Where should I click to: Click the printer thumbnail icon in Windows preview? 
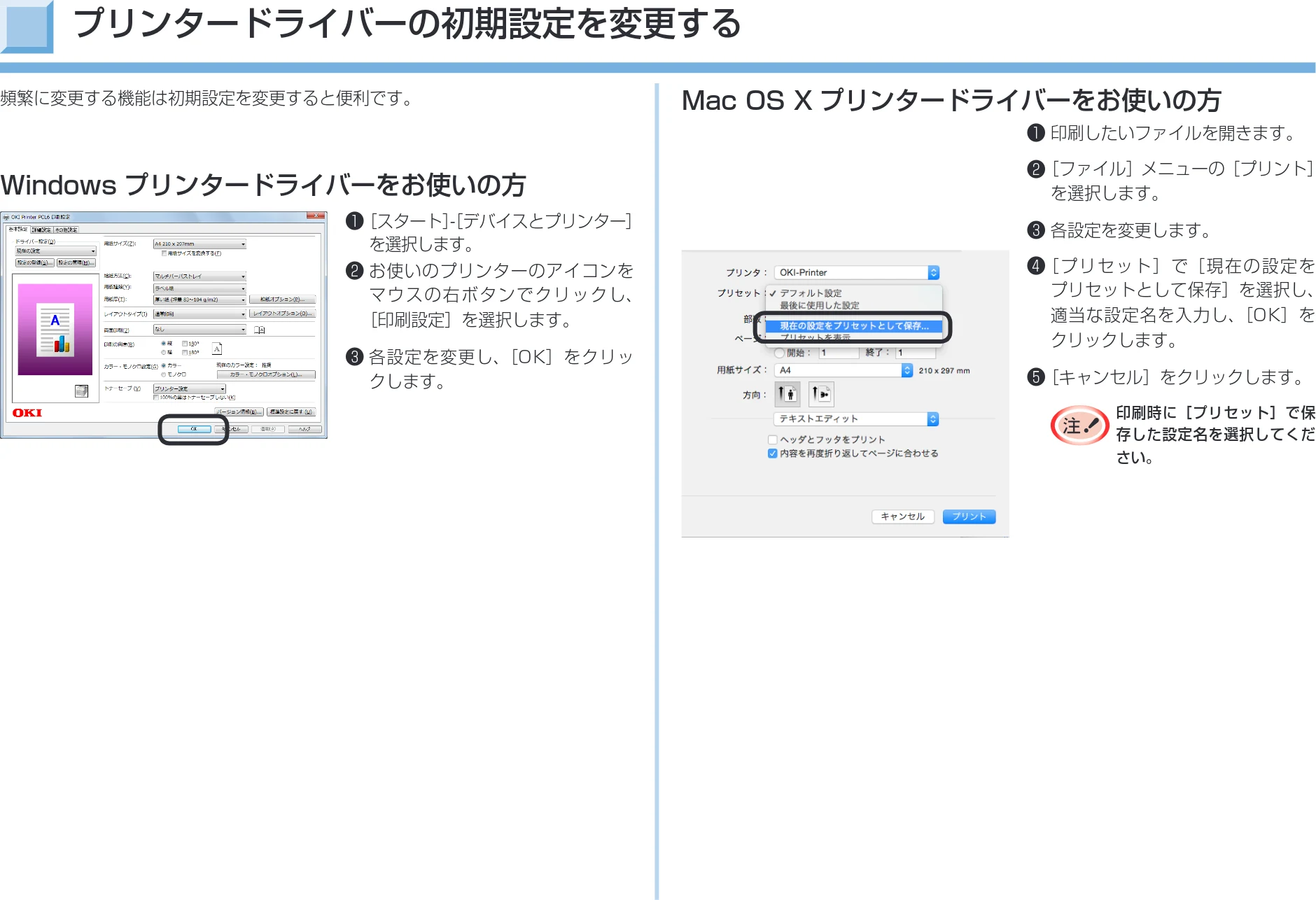tap(81, 391)
